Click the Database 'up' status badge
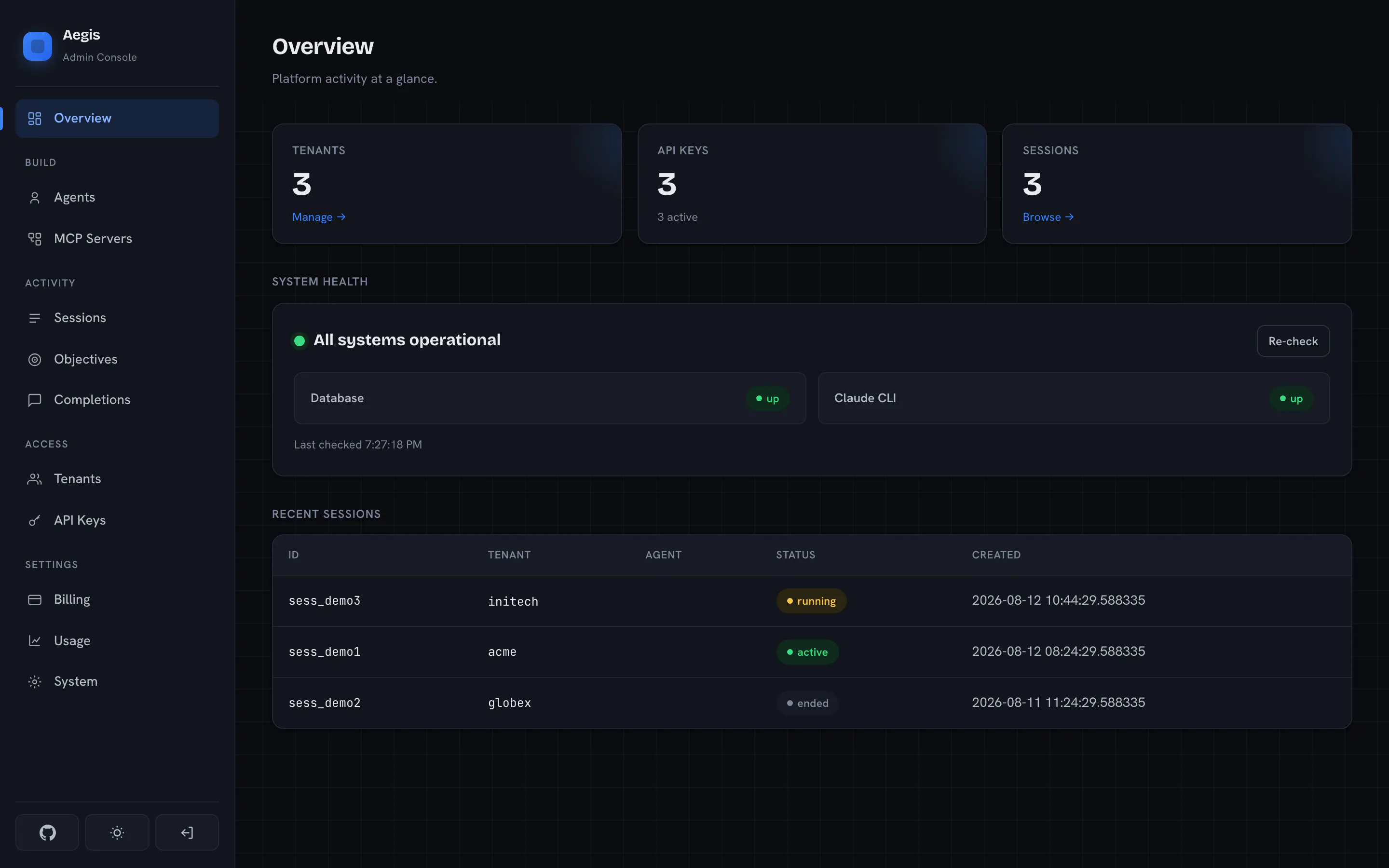This screenshot has width=1389, height=868. pyautogui.click(x=767, y=398)
